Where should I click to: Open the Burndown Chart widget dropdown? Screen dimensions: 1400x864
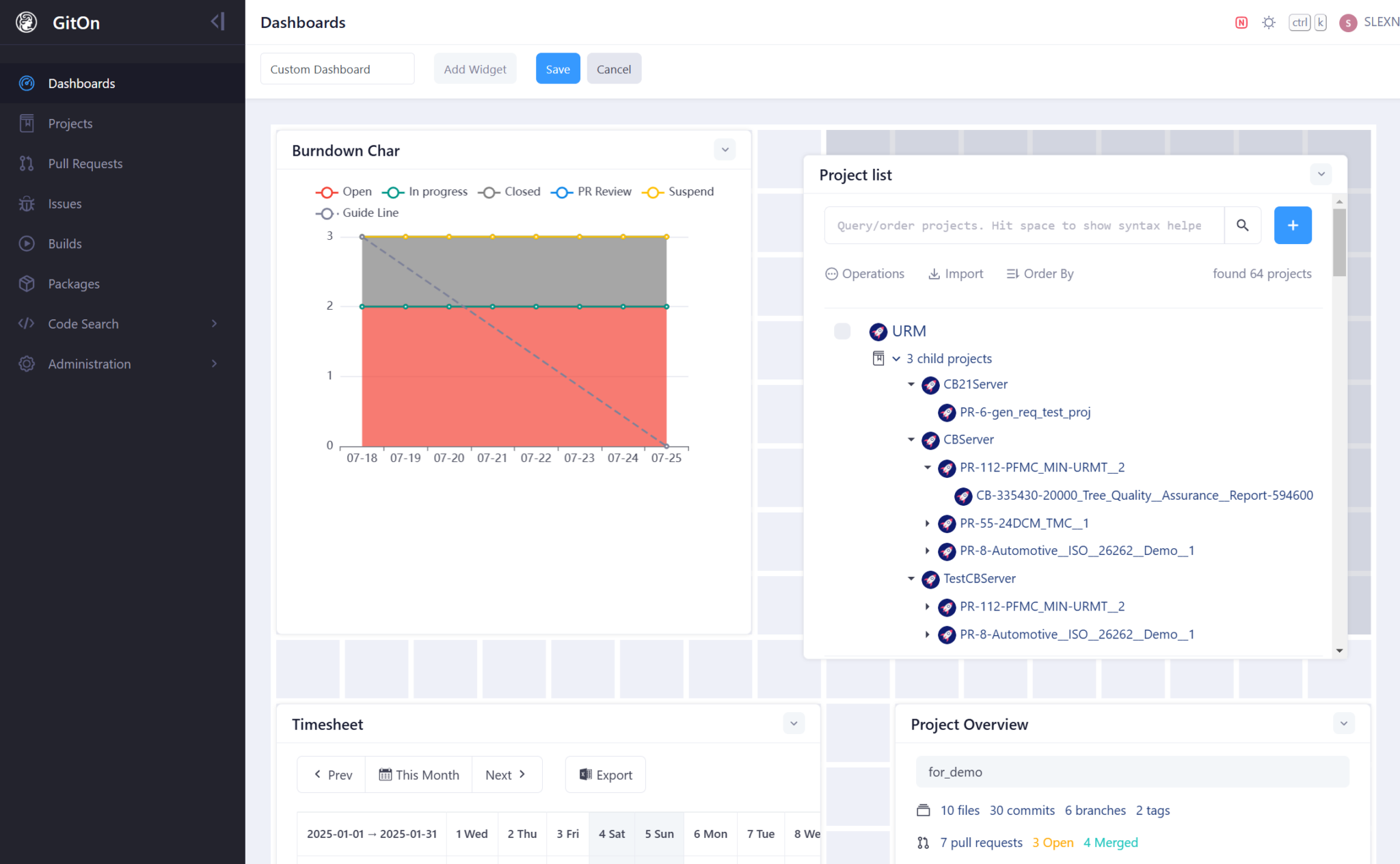(725, 150)
